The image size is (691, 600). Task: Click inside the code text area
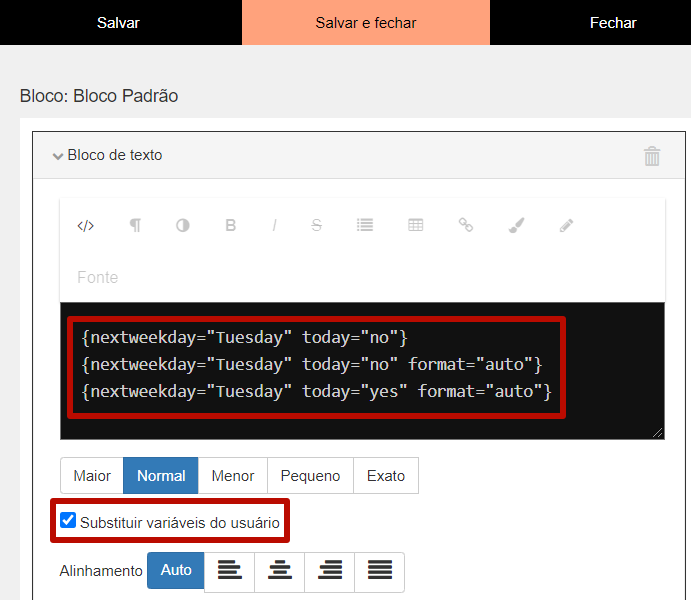pyautogui.click(x=362, y=371)
